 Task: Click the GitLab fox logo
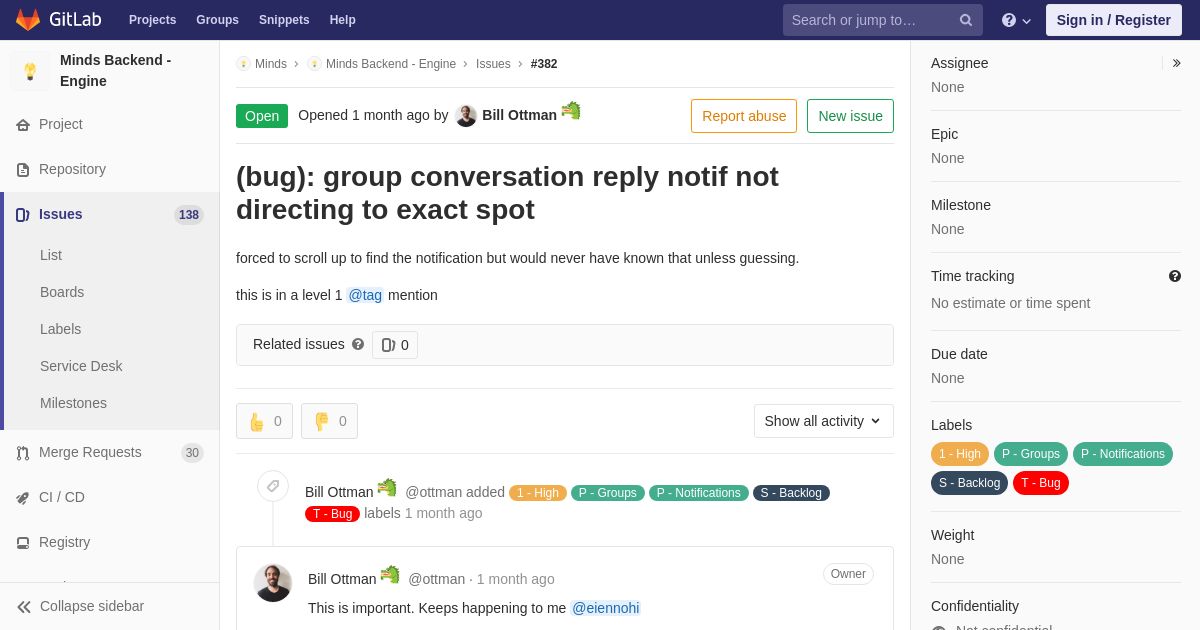click(28, 20)
